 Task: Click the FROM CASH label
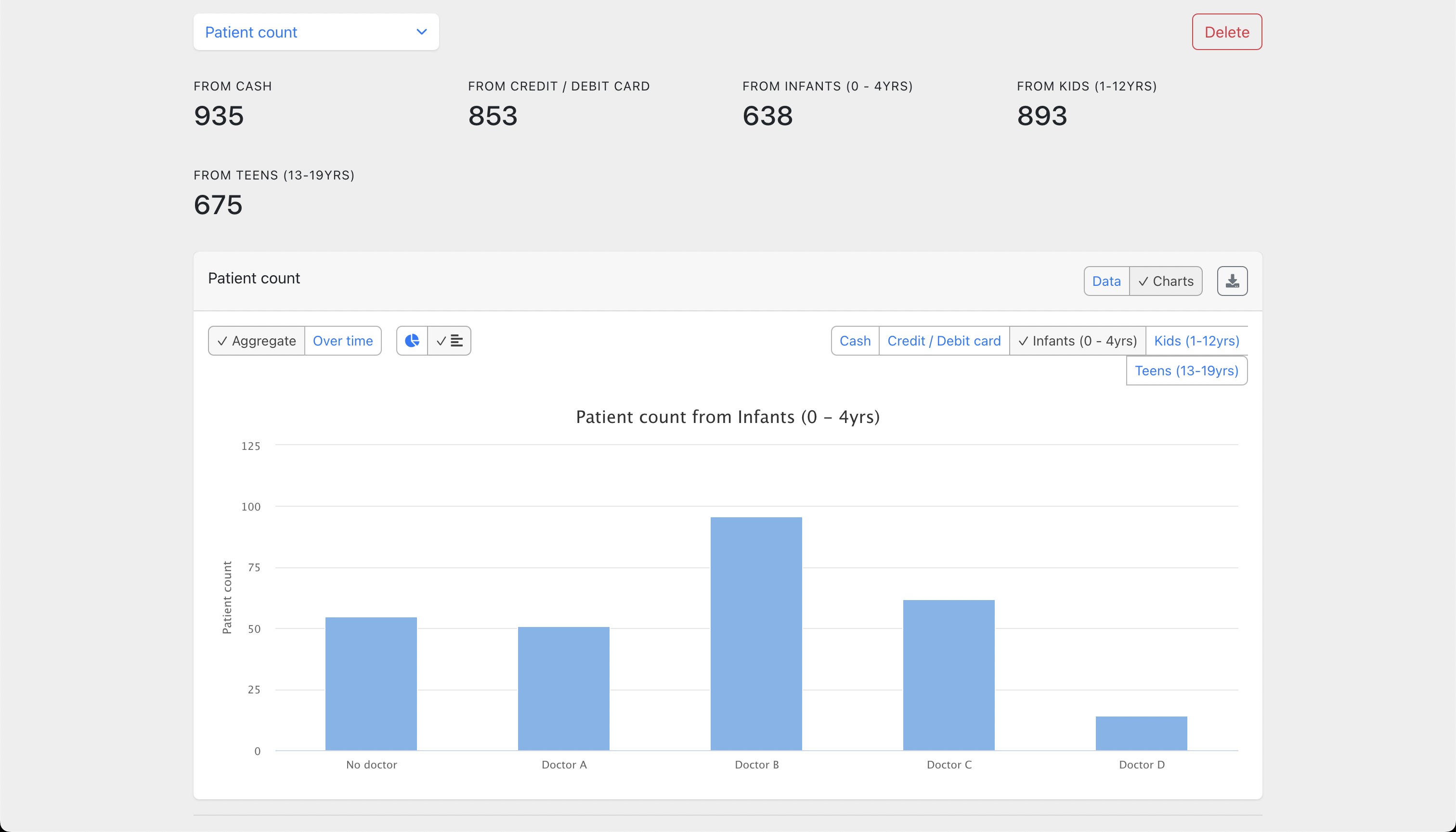tap(233, 86)
